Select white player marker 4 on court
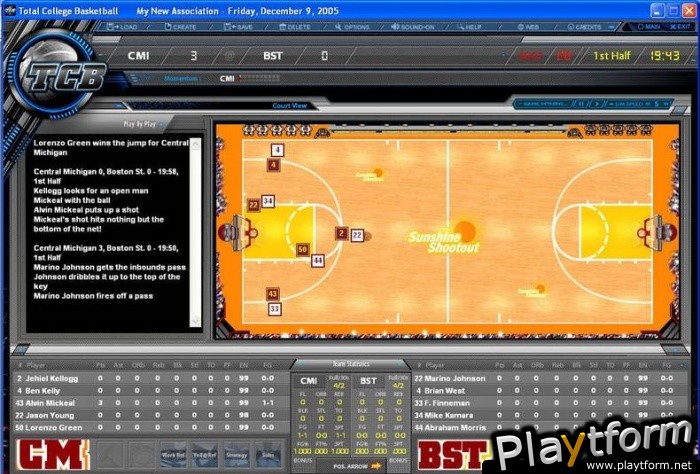Screen dimensions: 700x474 277,150
